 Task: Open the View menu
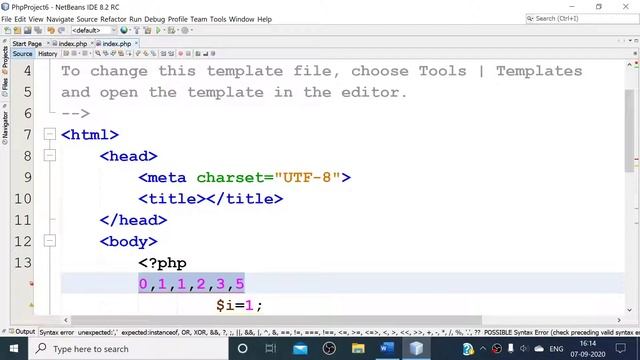(36, 19)
